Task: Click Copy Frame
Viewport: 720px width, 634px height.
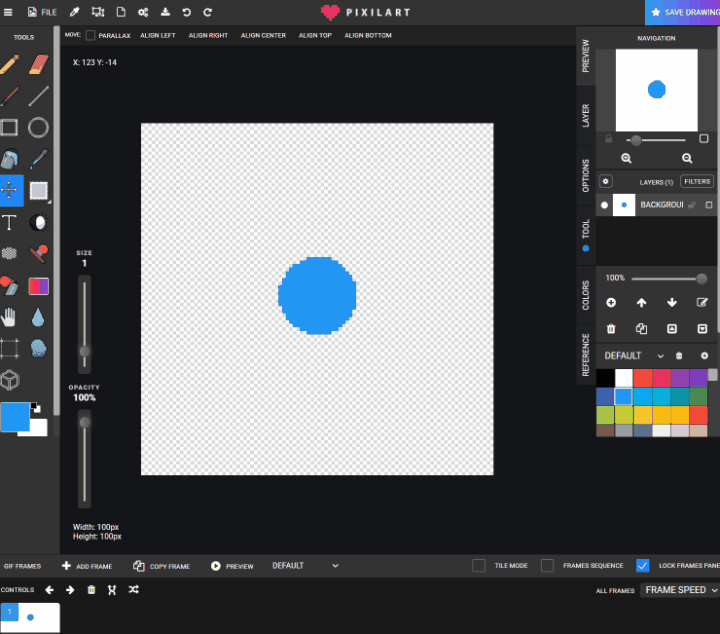Action: [161, 566]
